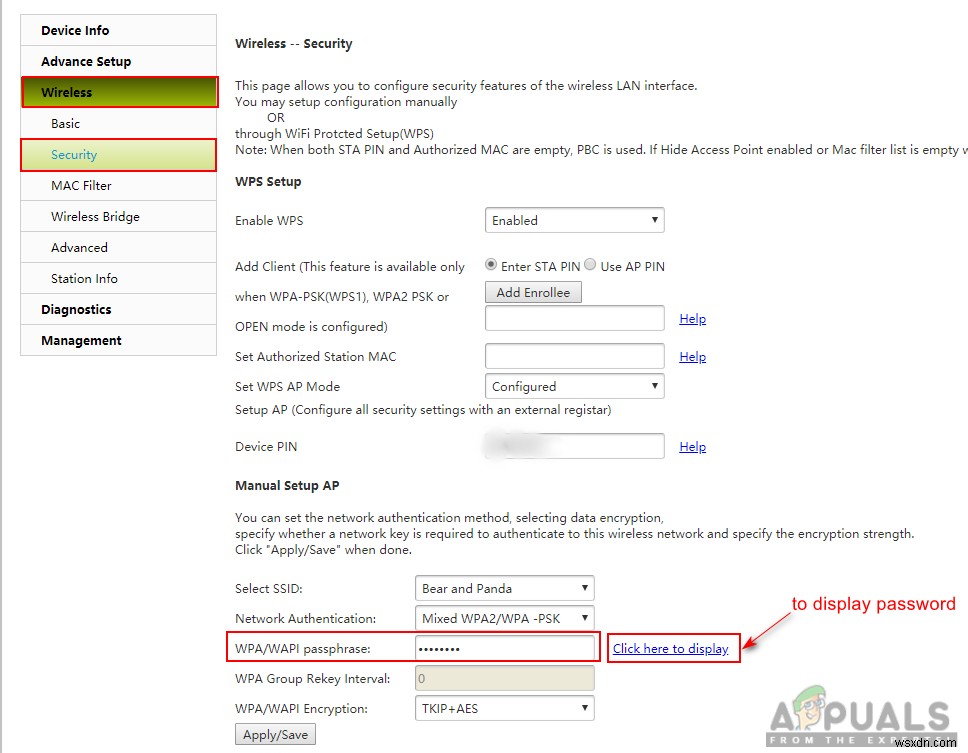968x753 pixels.
Task: Open the Select SSID dropdown
Action: [504, 588]
